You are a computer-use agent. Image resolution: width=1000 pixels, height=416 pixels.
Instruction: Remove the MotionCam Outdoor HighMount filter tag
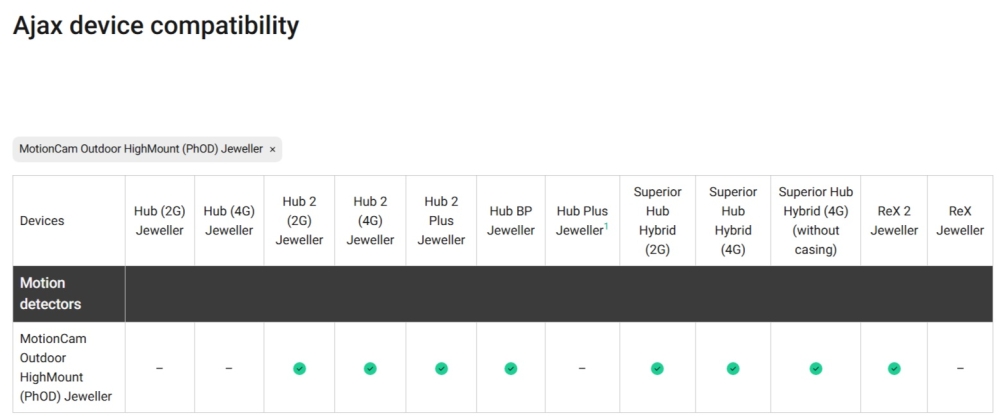[x=272, y=149]
